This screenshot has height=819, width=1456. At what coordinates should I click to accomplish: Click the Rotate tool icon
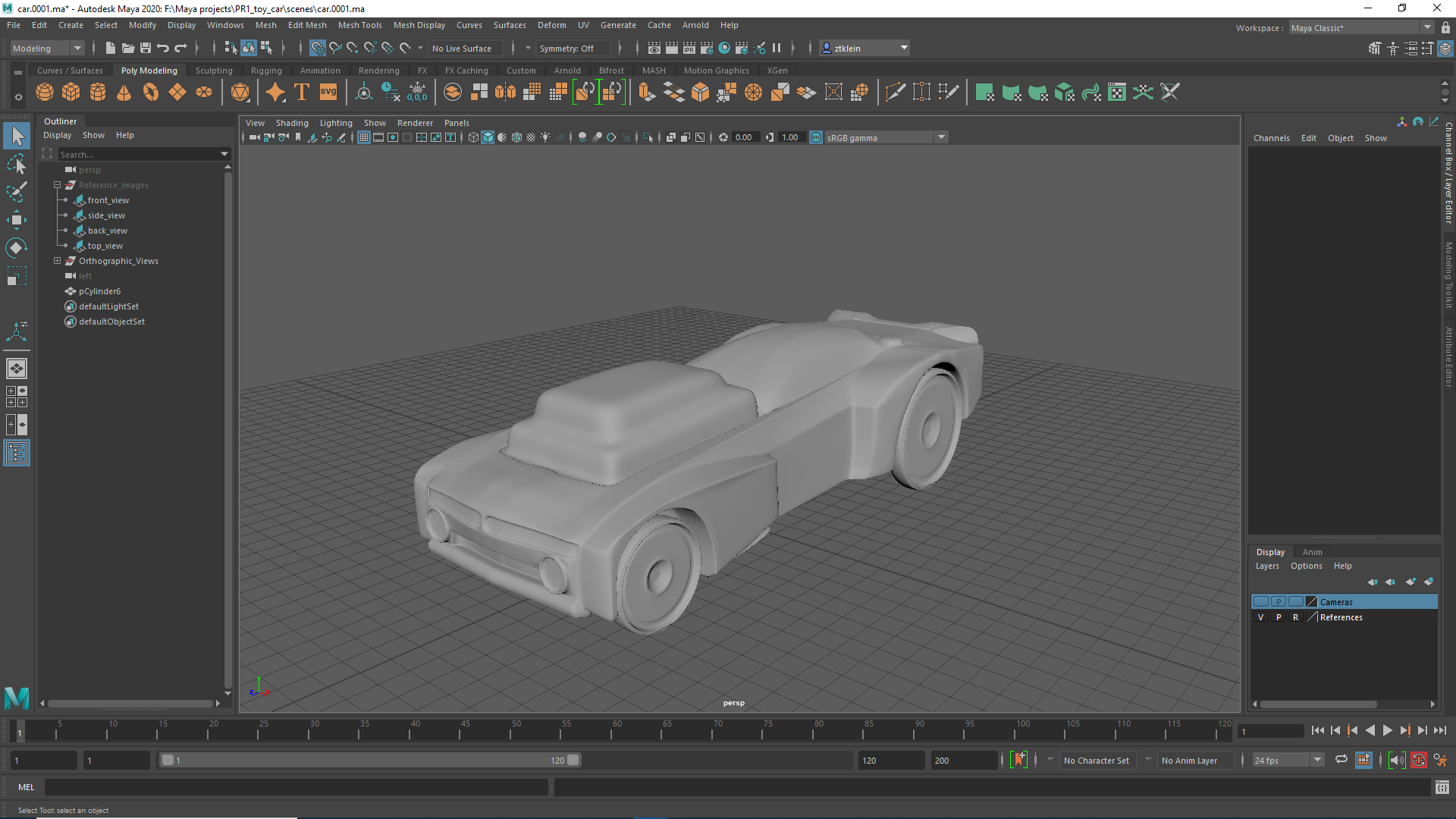coord(17,248)
